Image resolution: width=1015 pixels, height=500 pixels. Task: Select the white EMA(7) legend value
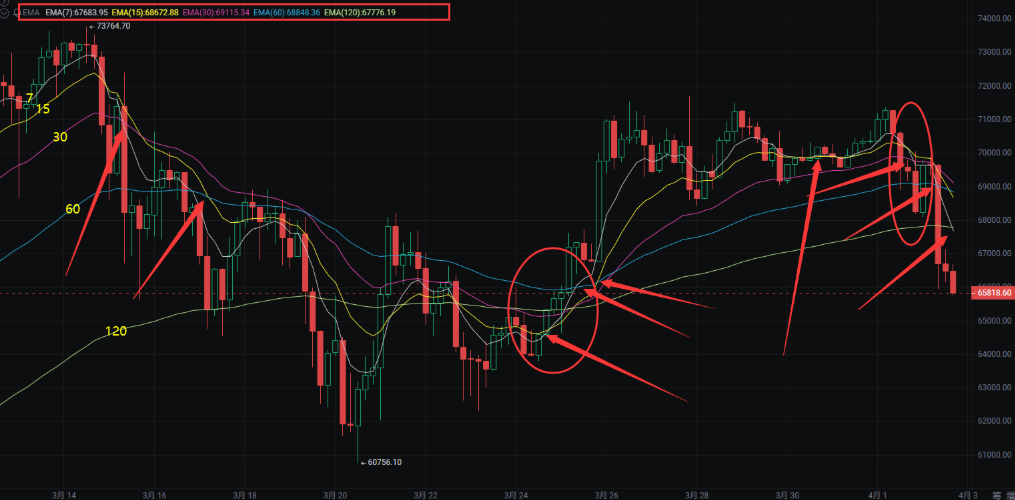tap(77, 12)
